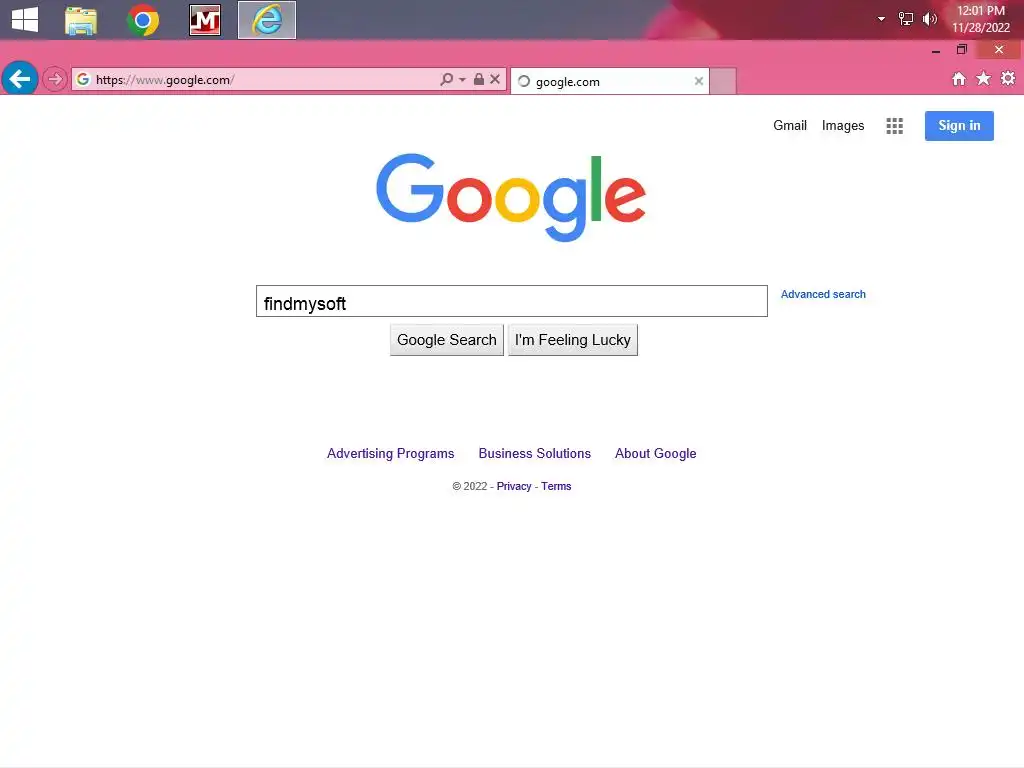This screenshot has width=1024, height=768.
Task: Click the search magnifier in the address bar
Action: coord(446,80)
